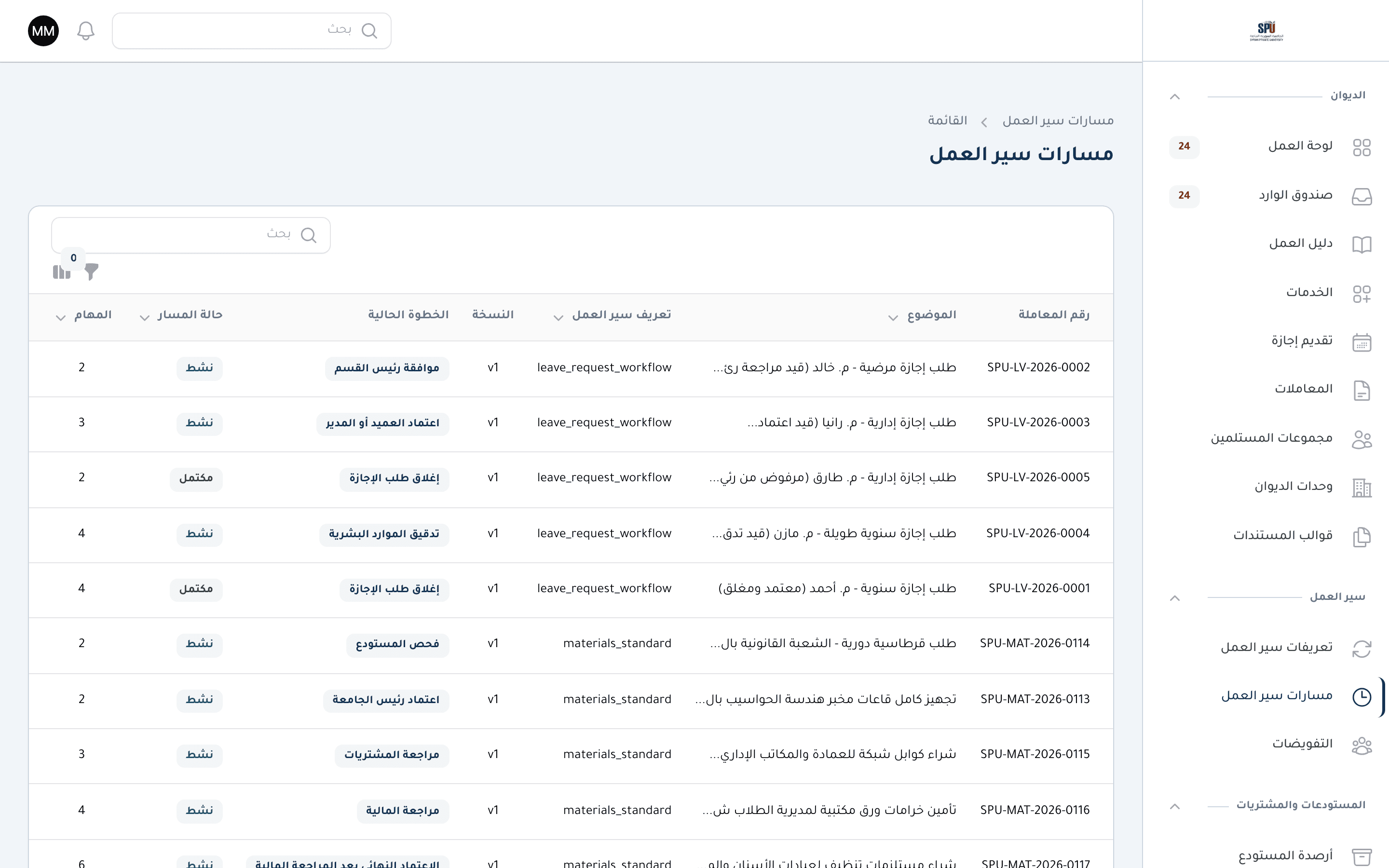The height and width of the screenshot is (868, 1389).
Task: Click the المعاملات document icon
Action: [1362, 391]
